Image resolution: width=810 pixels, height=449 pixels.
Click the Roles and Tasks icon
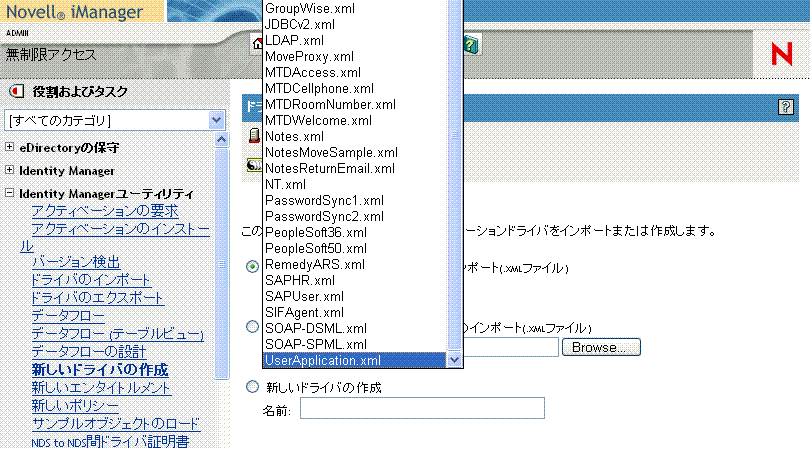tap(17, 91)
